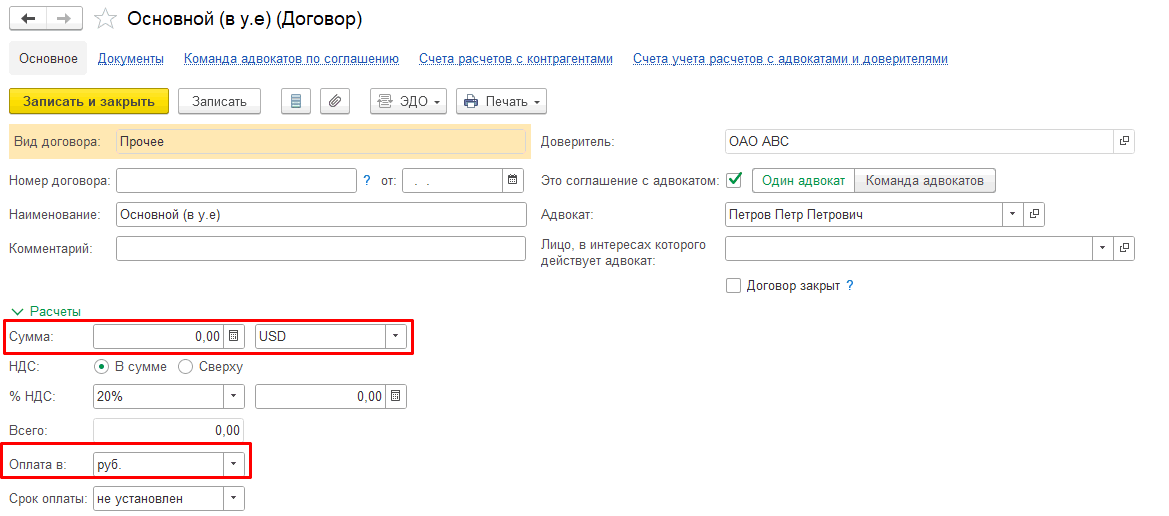Open Доверитель record with open icon
This screenshot has width=1169, height=516.
(x=1124, y=142)
